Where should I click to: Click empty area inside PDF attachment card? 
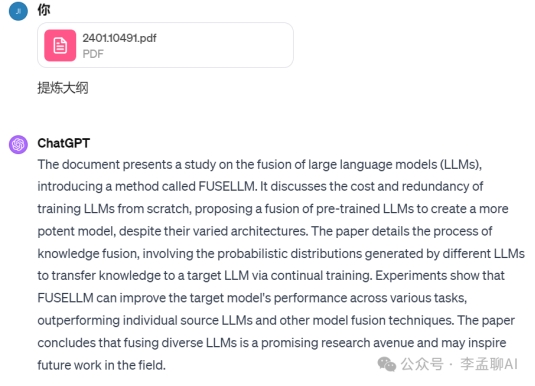[225, 45]
